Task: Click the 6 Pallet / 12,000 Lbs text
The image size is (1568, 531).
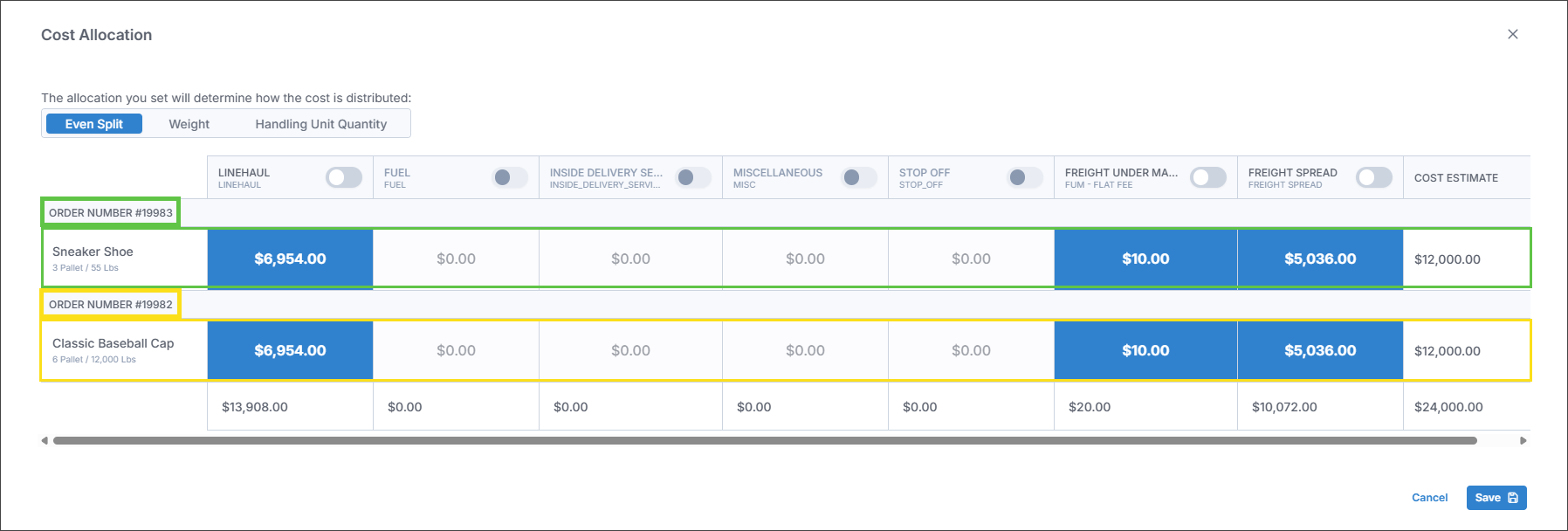Action: click(94, 360)
